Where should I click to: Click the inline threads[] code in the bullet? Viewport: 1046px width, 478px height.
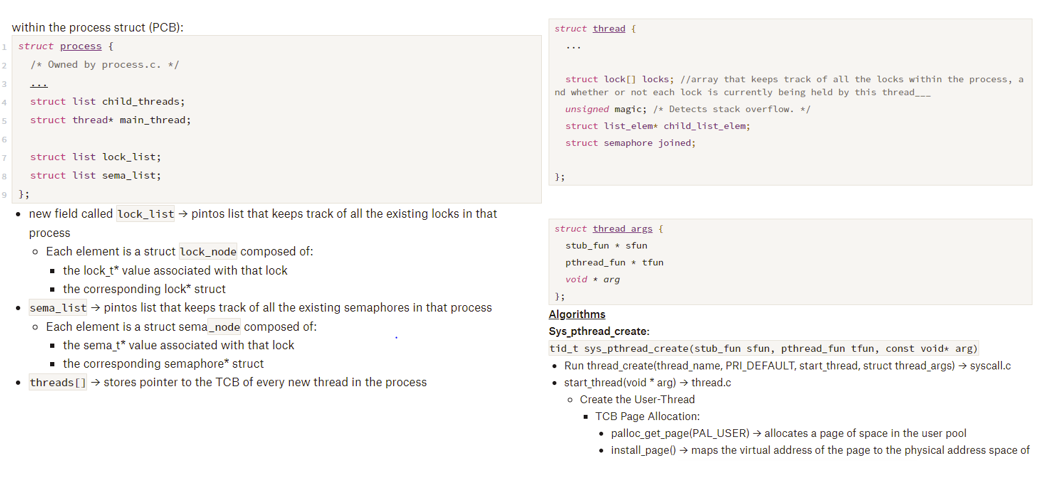pyautogui.click(x=58, y=383)
